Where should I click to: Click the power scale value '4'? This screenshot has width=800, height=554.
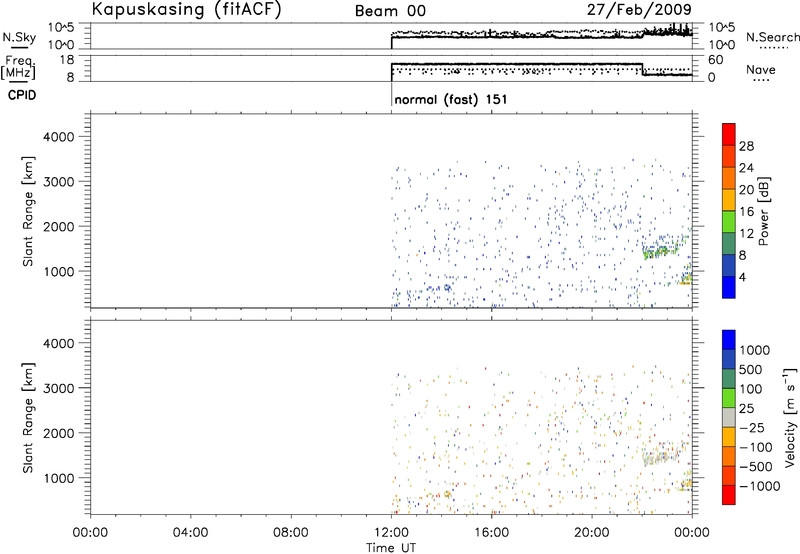tap(742, 277)
